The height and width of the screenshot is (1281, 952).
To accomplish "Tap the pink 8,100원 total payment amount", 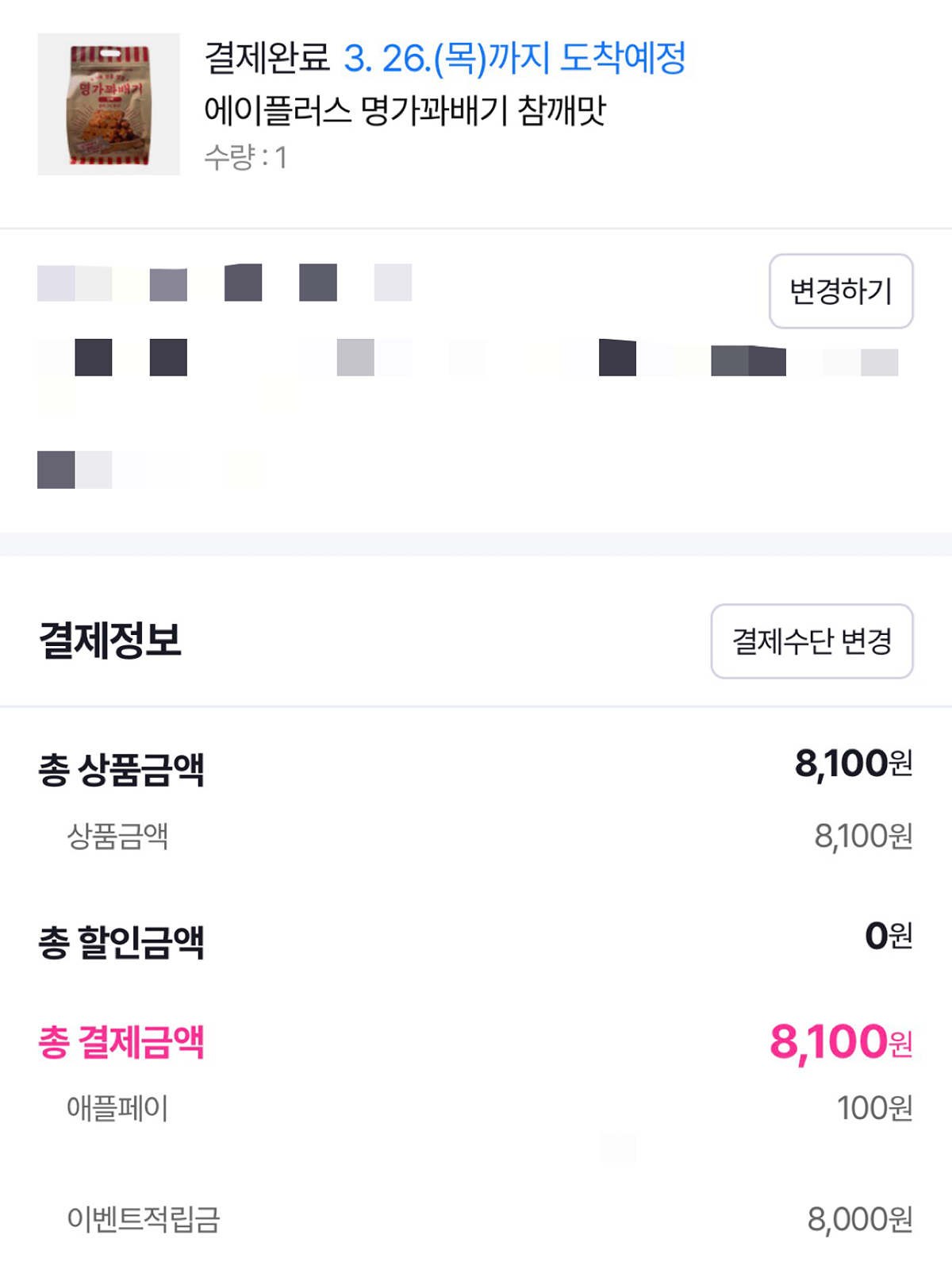I will coord(840,1041).
